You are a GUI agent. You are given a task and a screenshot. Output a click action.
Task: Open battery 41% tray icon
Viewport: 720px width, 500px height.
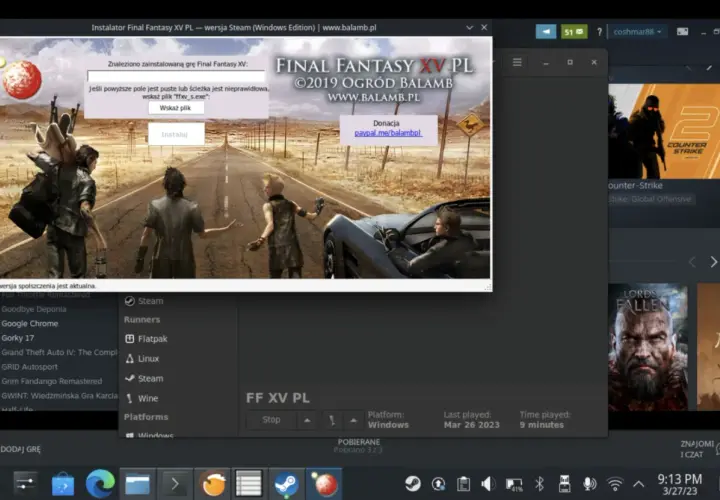point(514,484)
